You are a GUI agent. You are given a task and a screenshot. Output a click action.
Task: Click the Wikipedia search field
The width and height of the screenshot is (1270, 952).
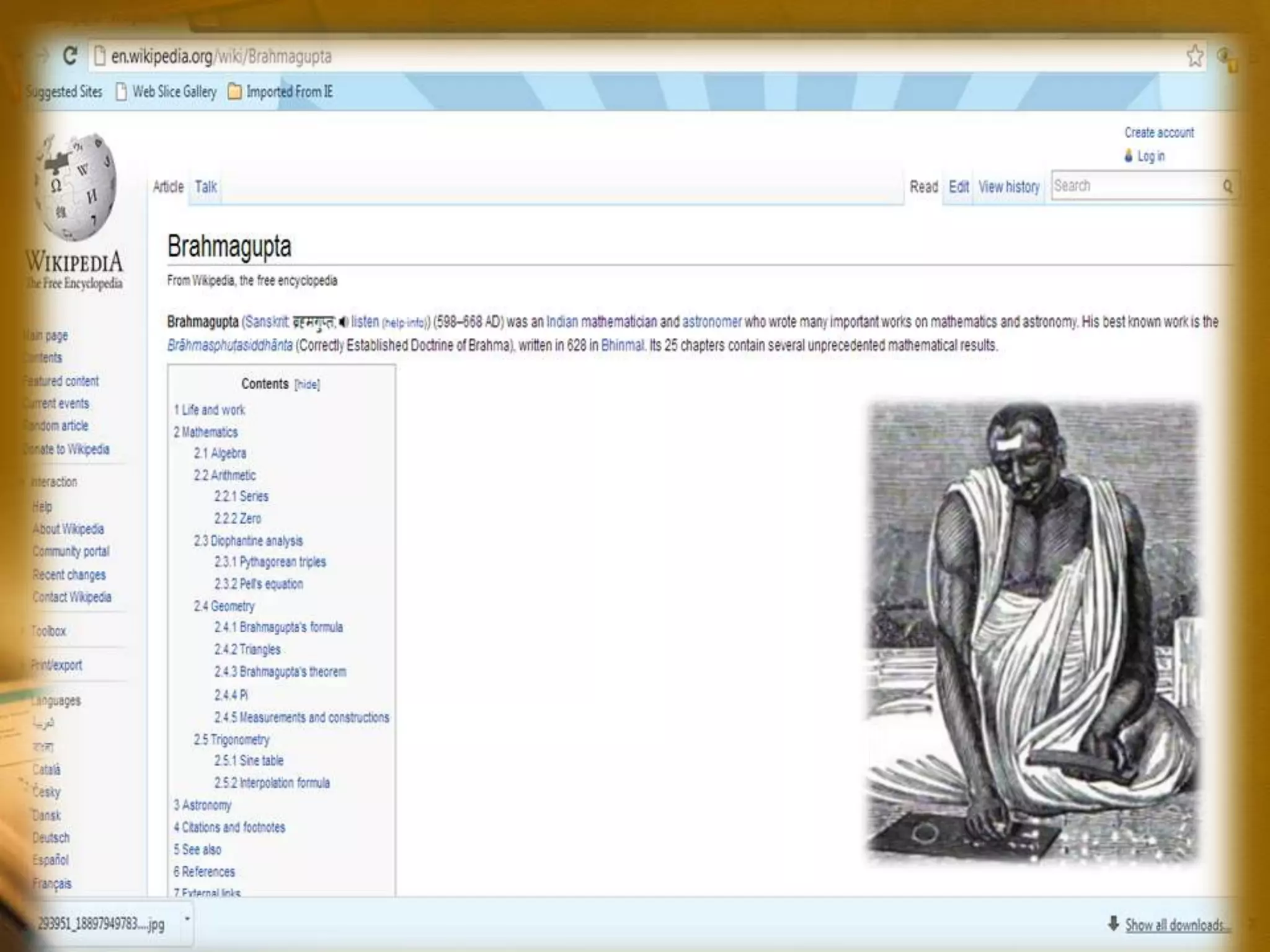1134,186
